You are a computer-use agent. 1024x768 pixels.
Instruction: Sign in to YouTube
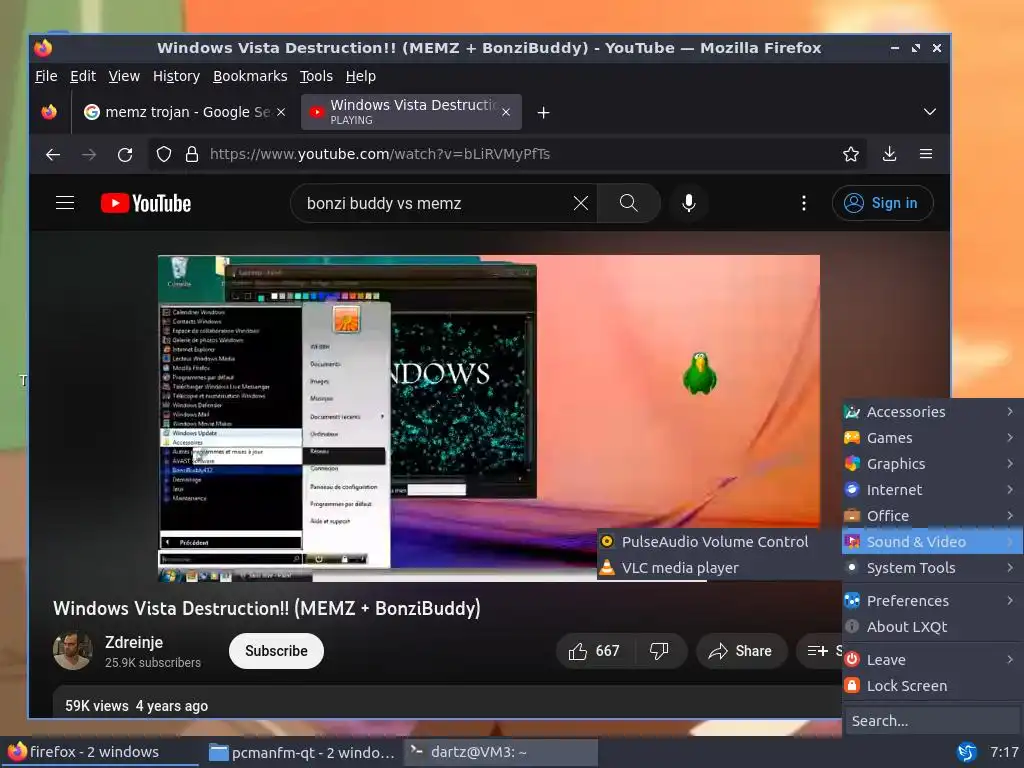click(882, 203)
